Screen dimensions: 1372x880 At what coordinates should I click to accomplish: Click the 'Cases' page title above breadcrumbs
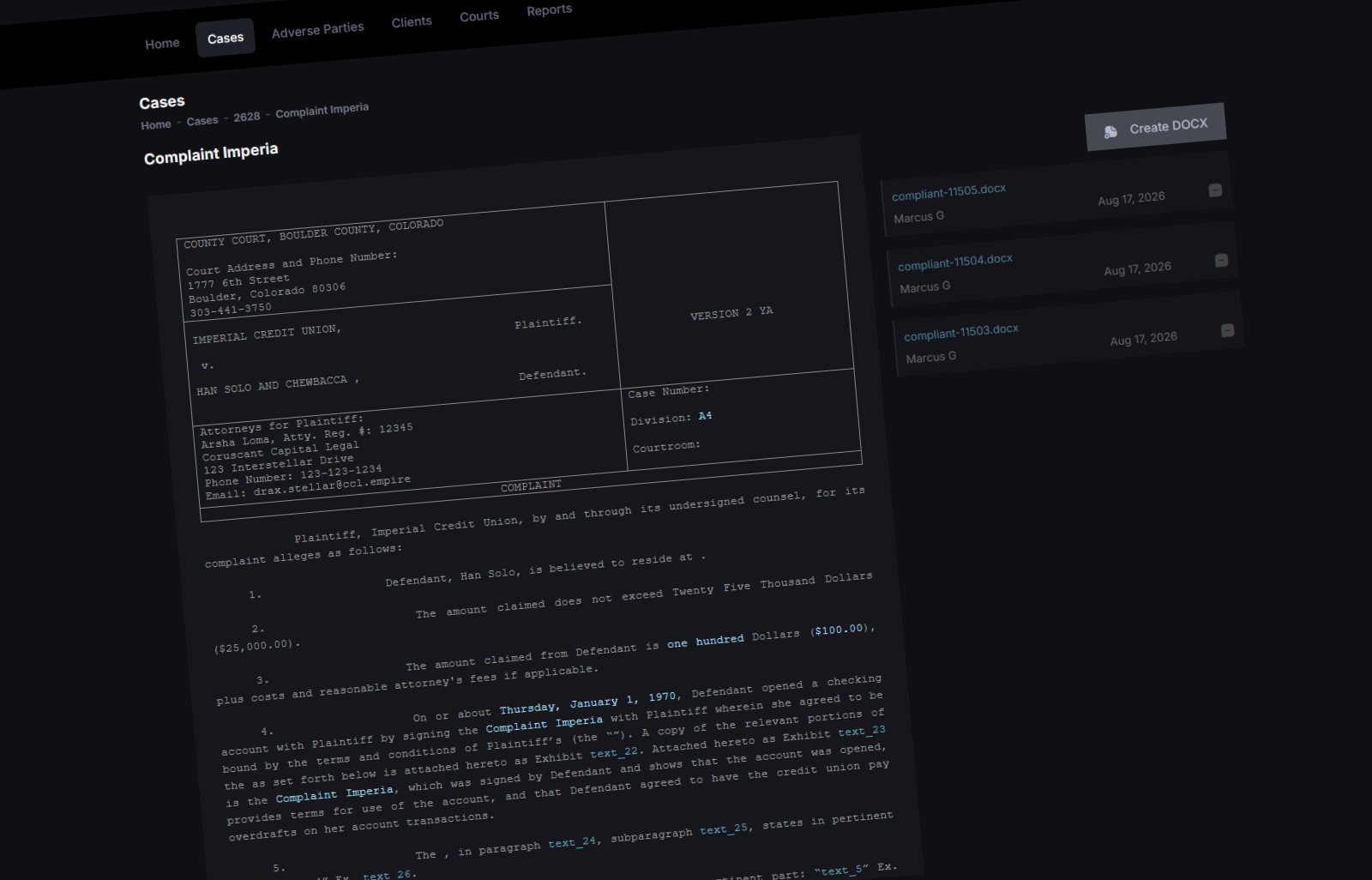tap(162, 102)
